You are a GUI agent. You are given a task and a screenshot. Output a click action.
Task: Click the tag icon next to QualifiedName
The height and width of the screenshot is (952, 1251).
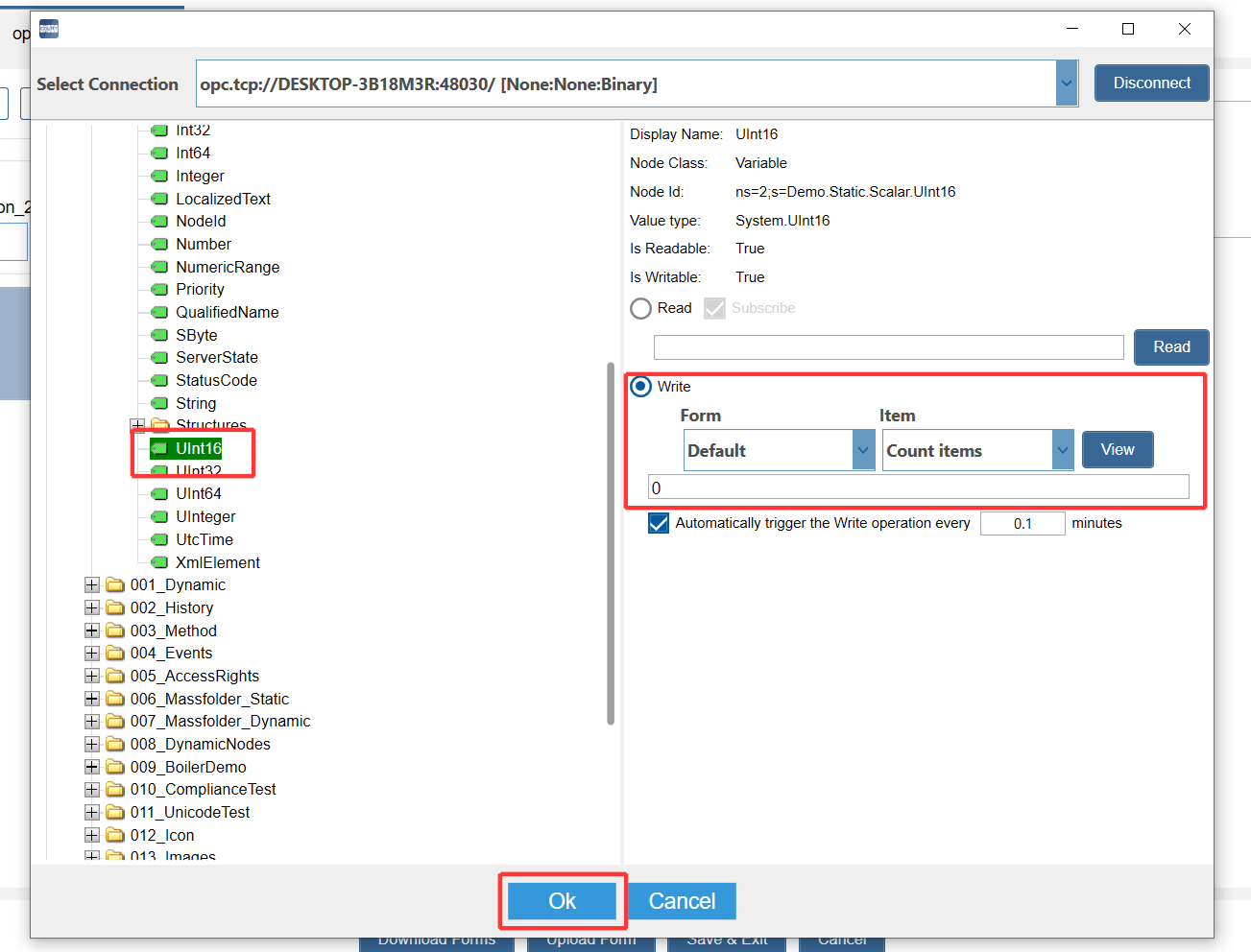159,313
